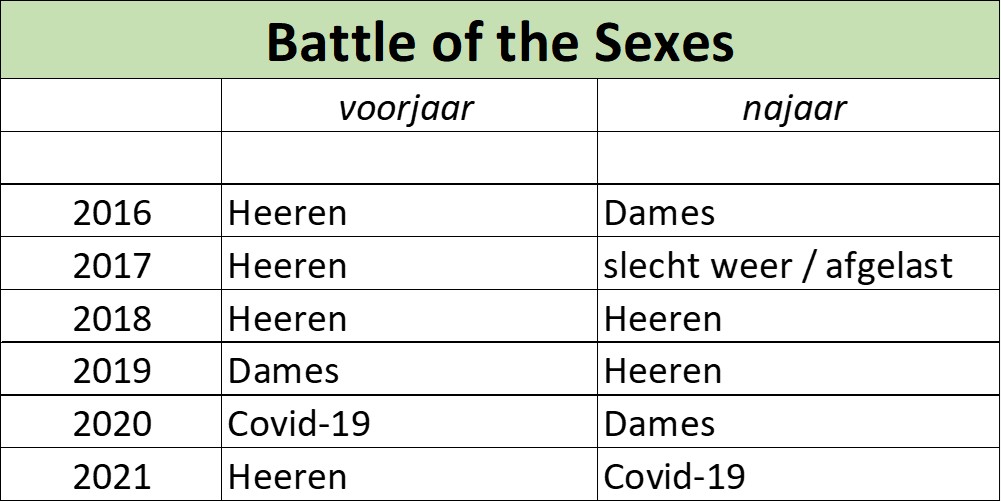
Task: Click the Battle of the Sexes title
Action: [x=500, y=41]
